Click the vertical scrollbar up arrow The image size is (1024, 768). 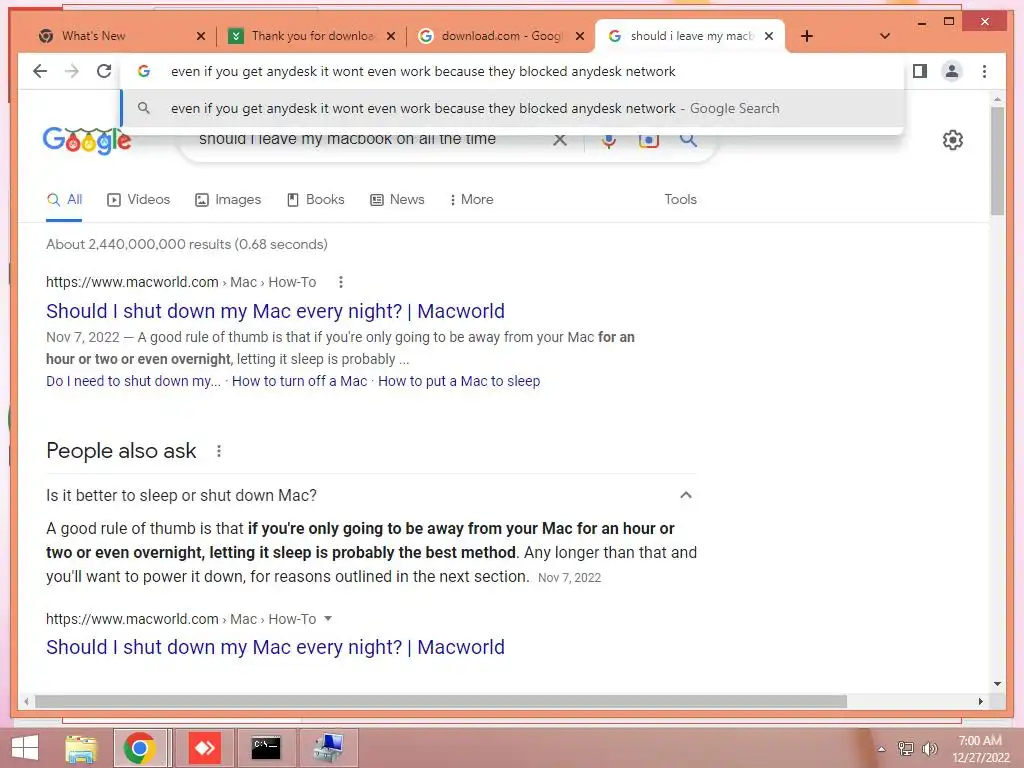click(997, 99)
